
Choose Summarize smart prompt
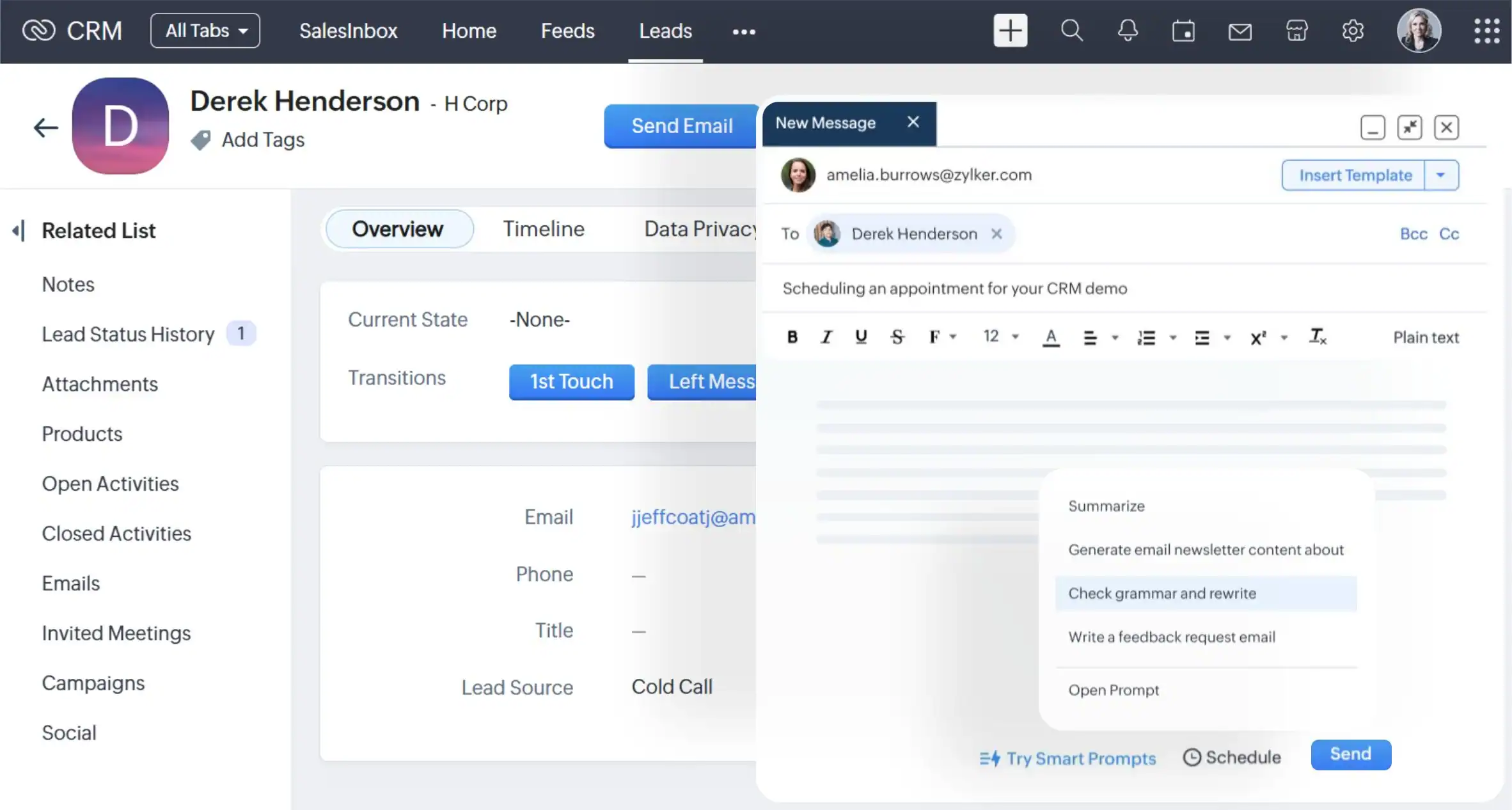[x=1106, y=505]
